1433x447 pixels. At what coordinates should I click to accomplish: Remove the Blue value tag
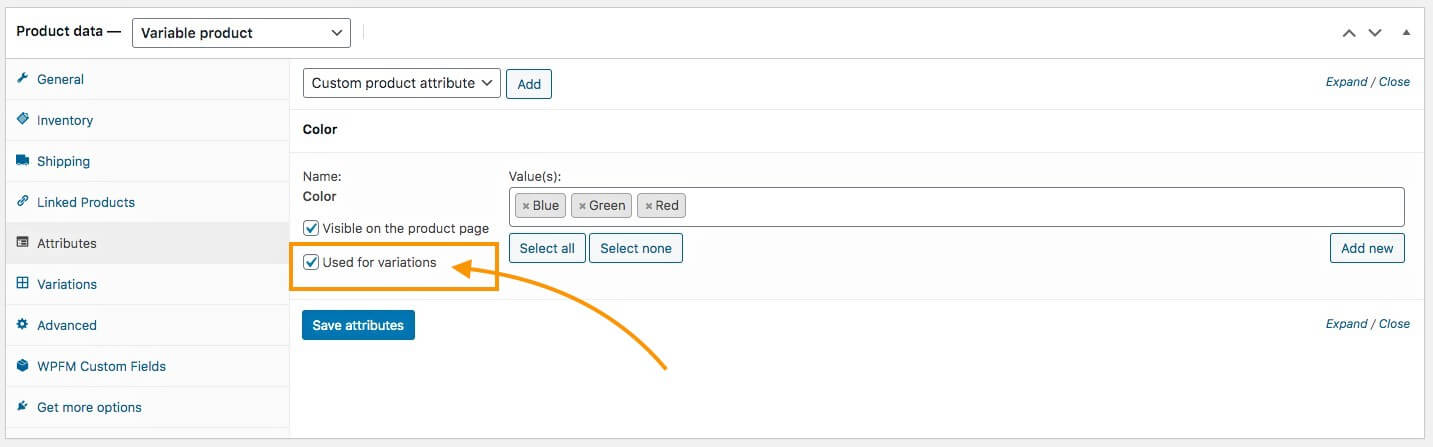pos(526,206)
